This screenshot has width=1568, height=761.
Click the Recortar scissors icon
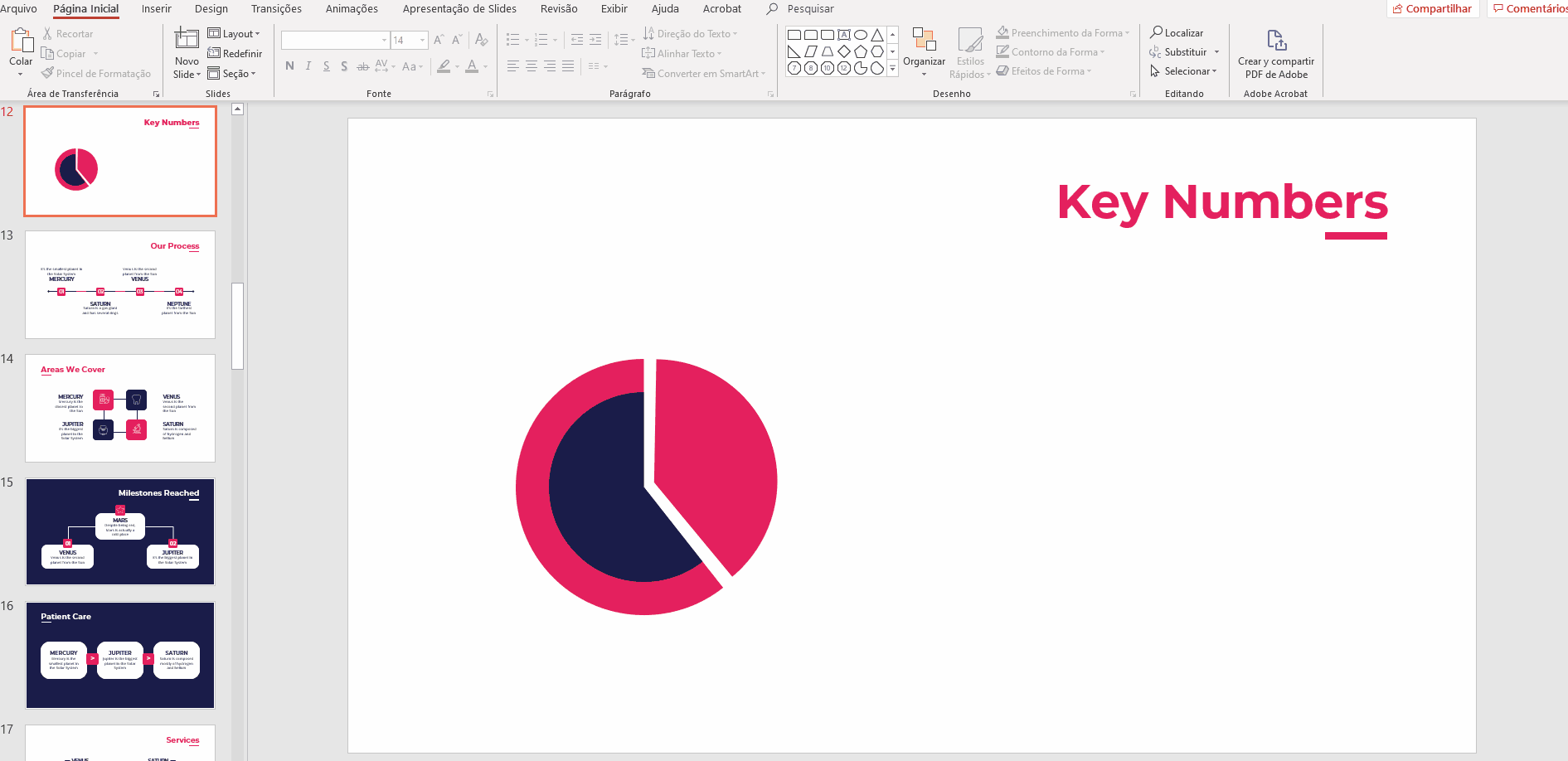point(47,34)
